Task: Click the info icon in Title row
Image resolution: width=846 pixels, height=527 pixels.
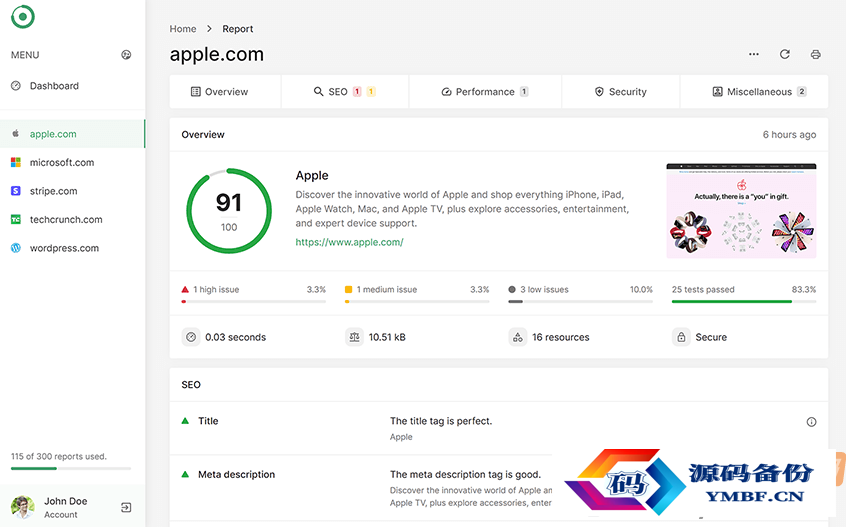Action: pos(811,422)
